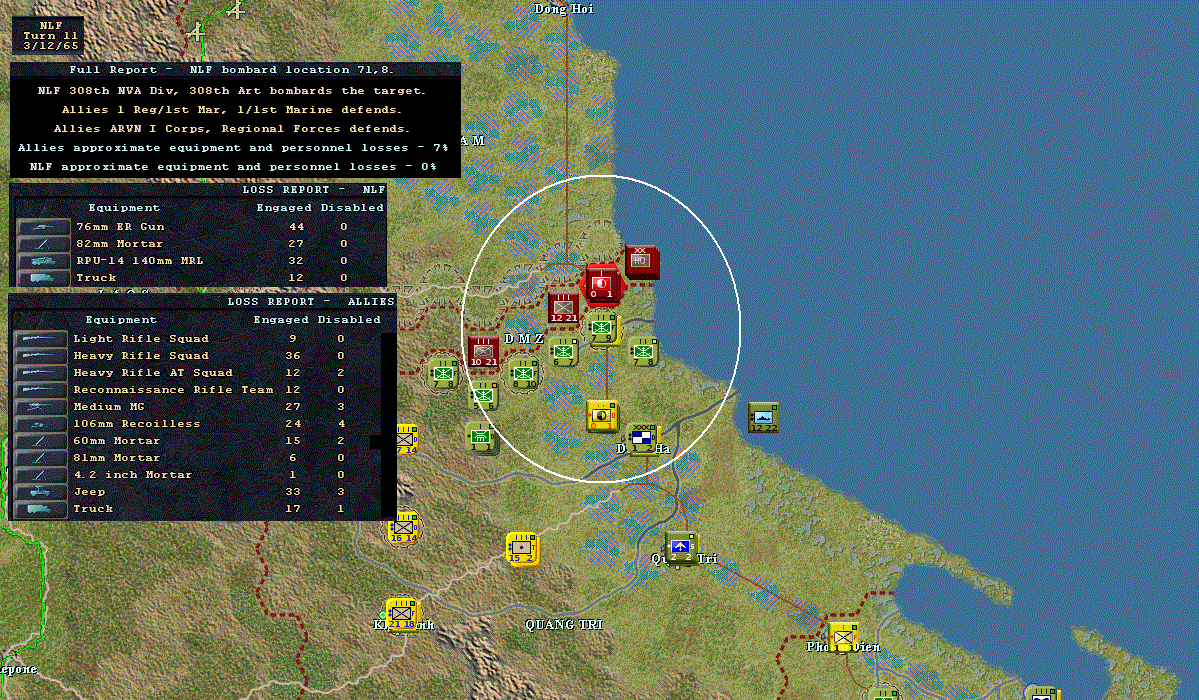Select the yellow 7-14 counter beside the report panel
Viewport: 1199px width, 700px height.
pos(407,440)
